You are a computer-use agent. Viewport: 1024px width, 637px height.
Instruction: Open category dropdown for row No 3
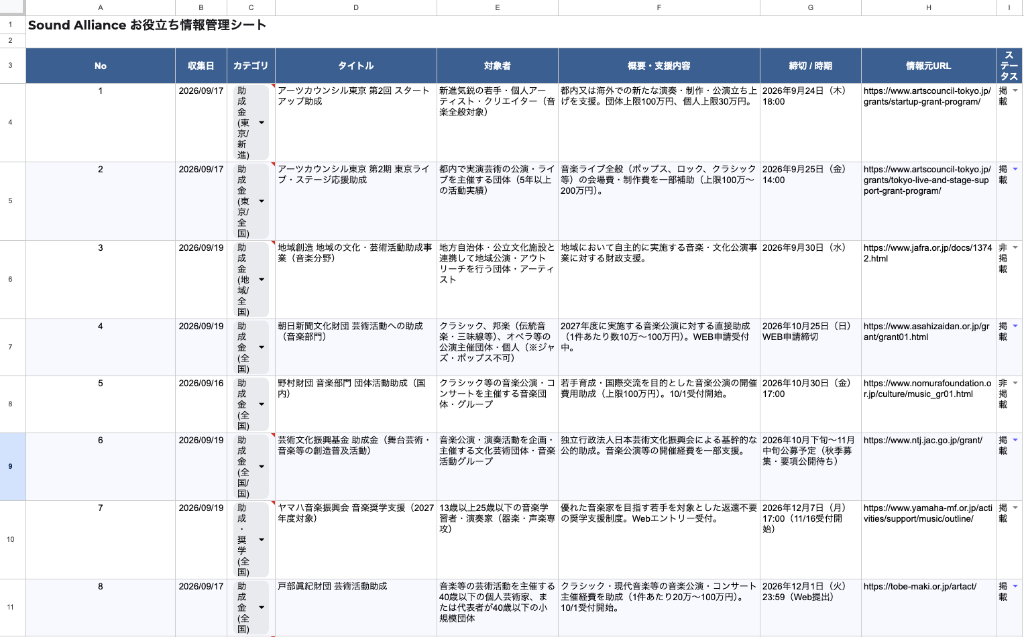[261, 280]
